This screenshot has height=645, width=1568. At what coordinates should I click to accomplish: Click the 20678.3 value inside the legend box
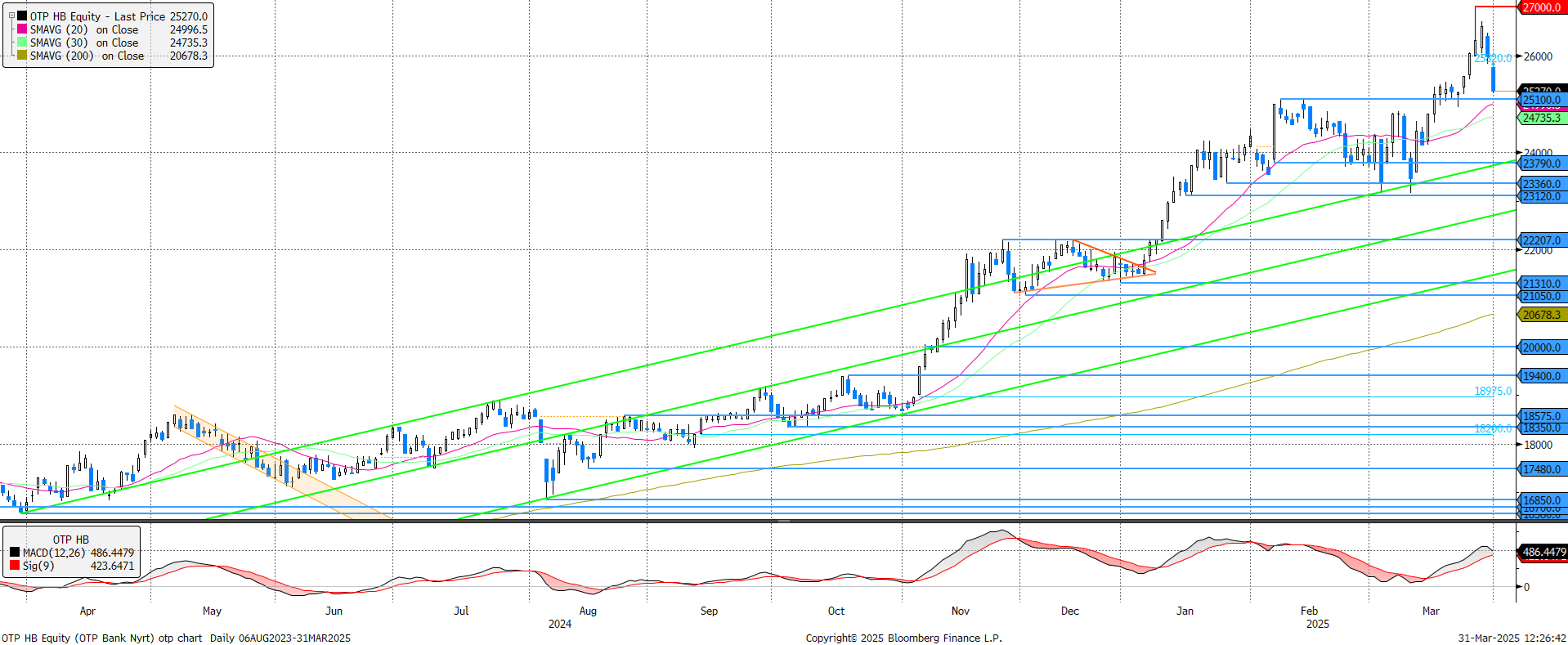[x=189, y=56]
